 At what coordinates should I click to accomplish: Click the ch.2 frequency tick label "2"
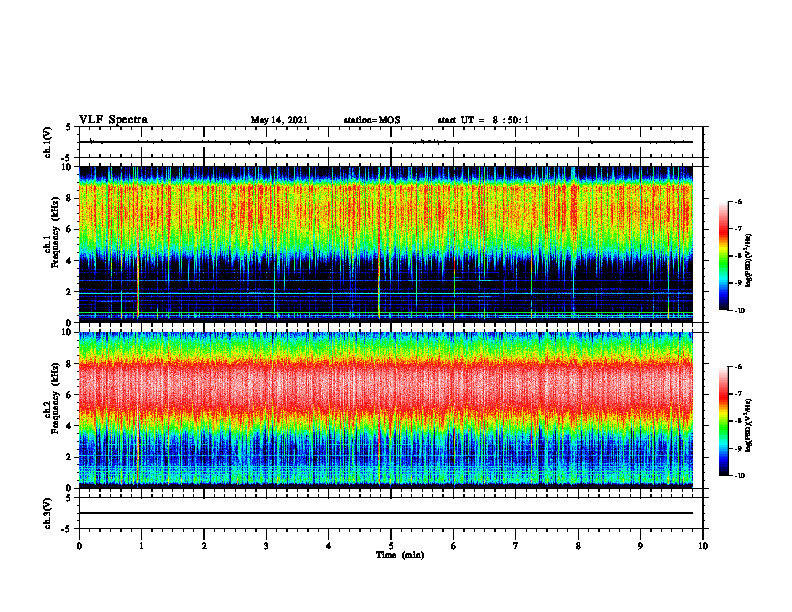70,457
